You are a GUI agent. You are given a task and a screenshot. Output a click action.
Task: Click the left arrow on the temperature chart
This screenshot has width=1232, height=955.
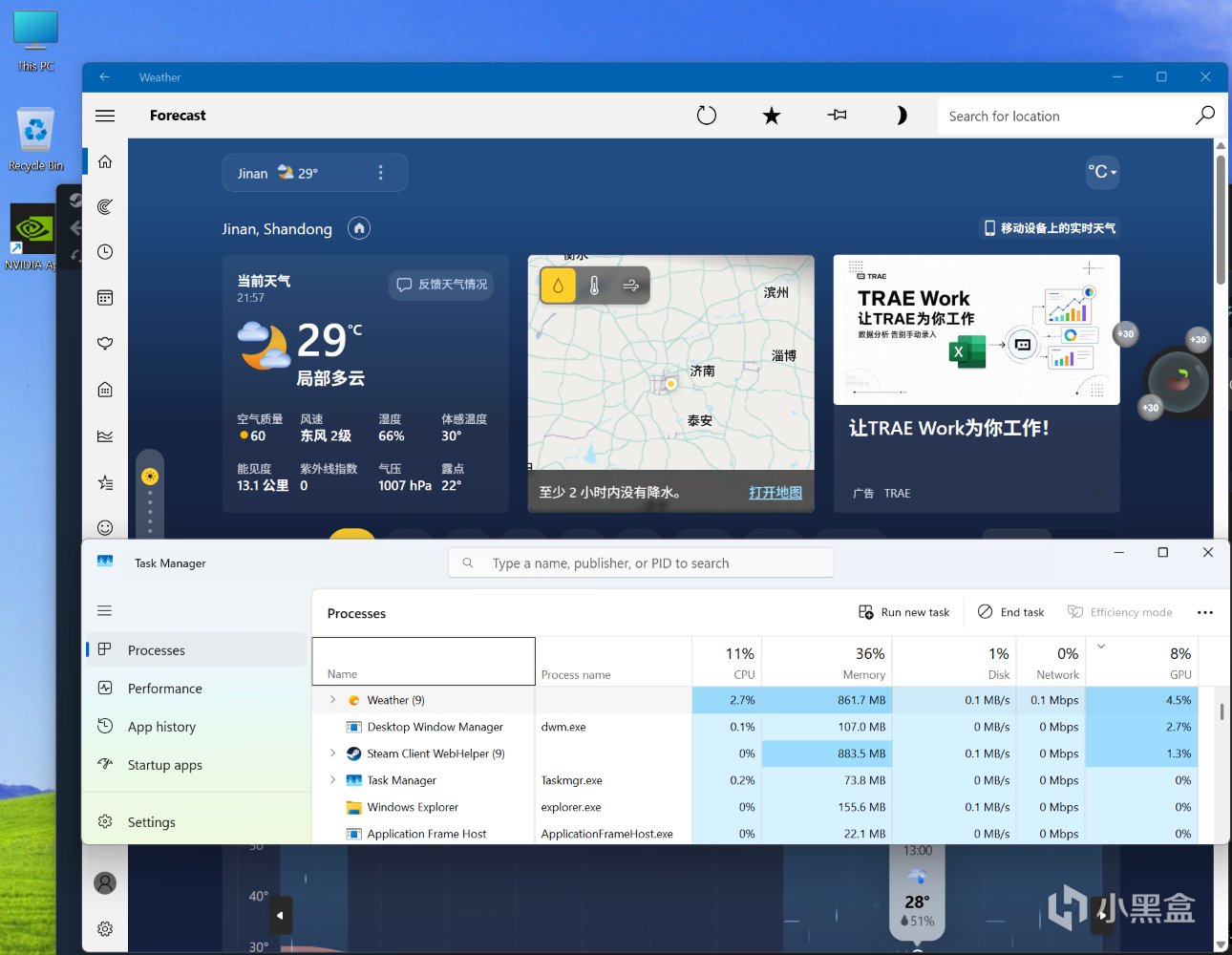point(280,915)
